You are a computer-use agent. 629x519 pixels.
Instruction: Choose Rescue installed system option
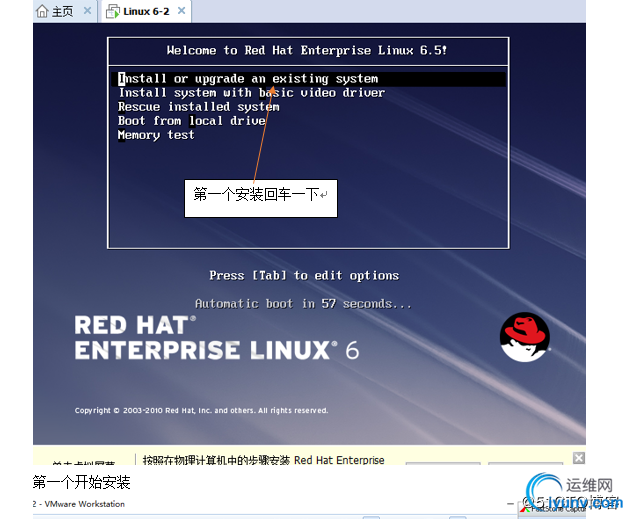[199, 107]
